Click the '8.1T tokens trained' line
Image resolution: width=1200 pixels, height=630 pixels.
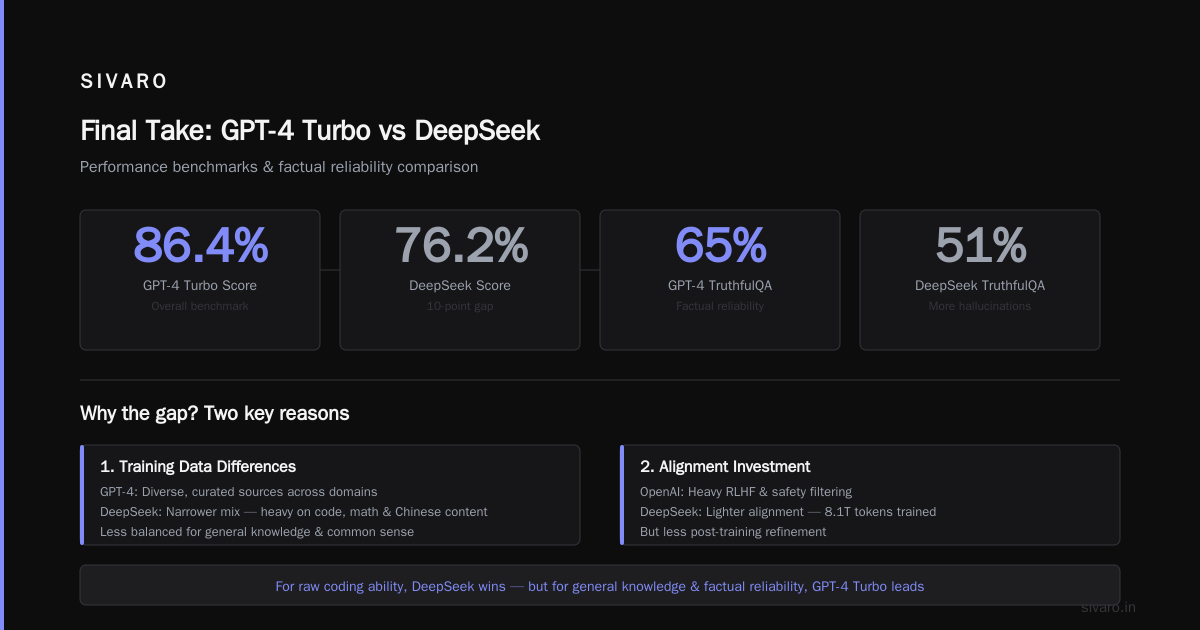(x=788, y=511)
